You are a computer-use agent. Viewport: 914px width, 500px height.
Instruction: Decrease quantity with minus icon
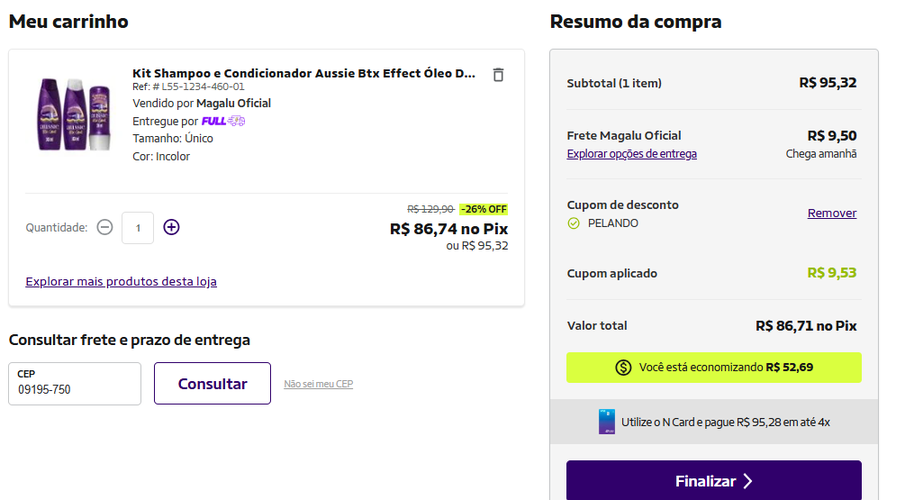pyautogui.click(x=105, y=227)
